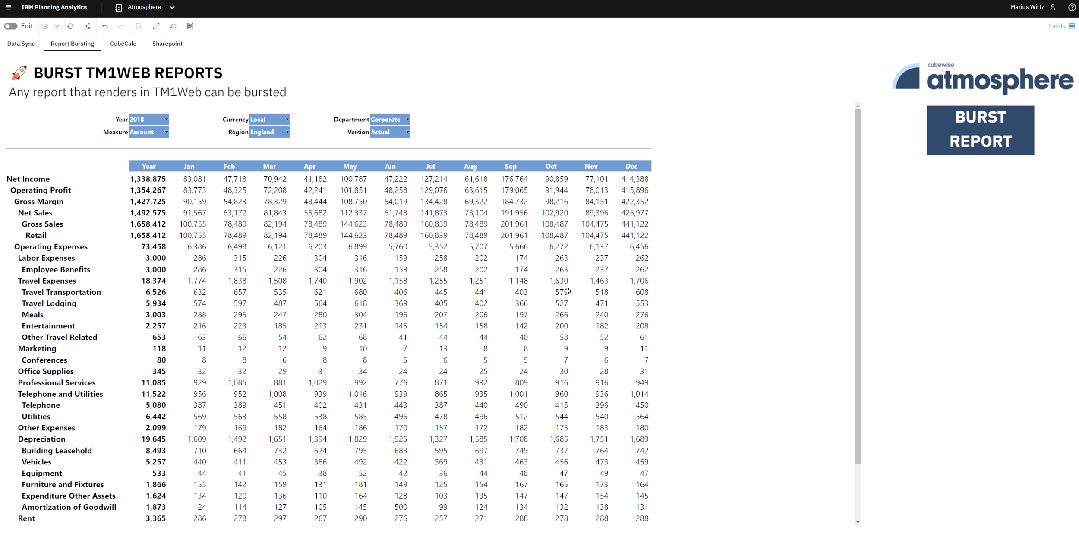
Task: Click the last toolbar icon with square
Action: click(x=190, y=26)
